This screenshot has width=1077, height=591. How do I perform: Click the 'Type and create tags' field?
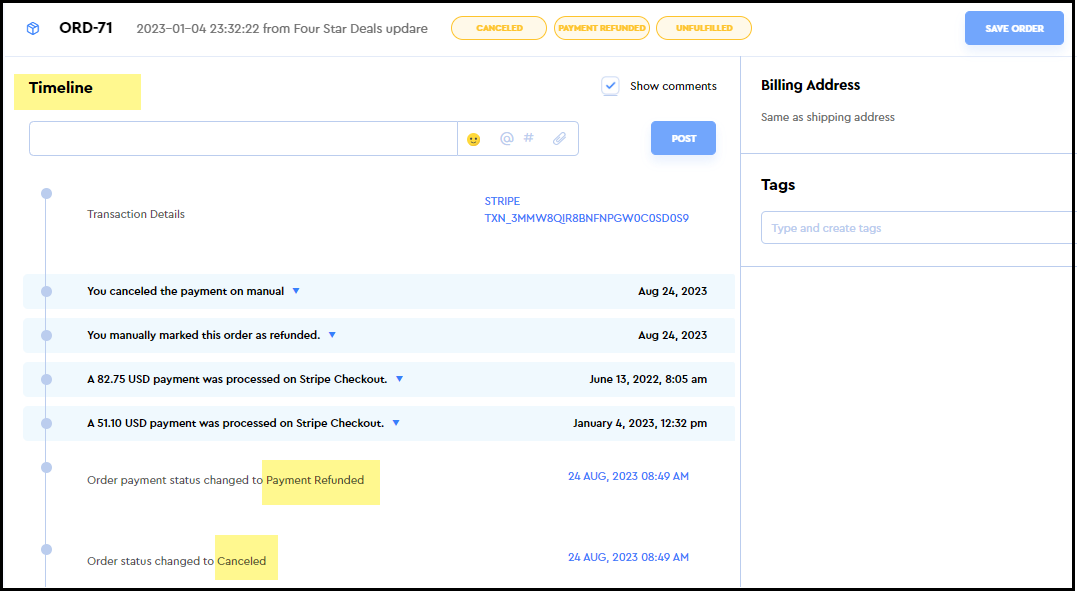915,228
